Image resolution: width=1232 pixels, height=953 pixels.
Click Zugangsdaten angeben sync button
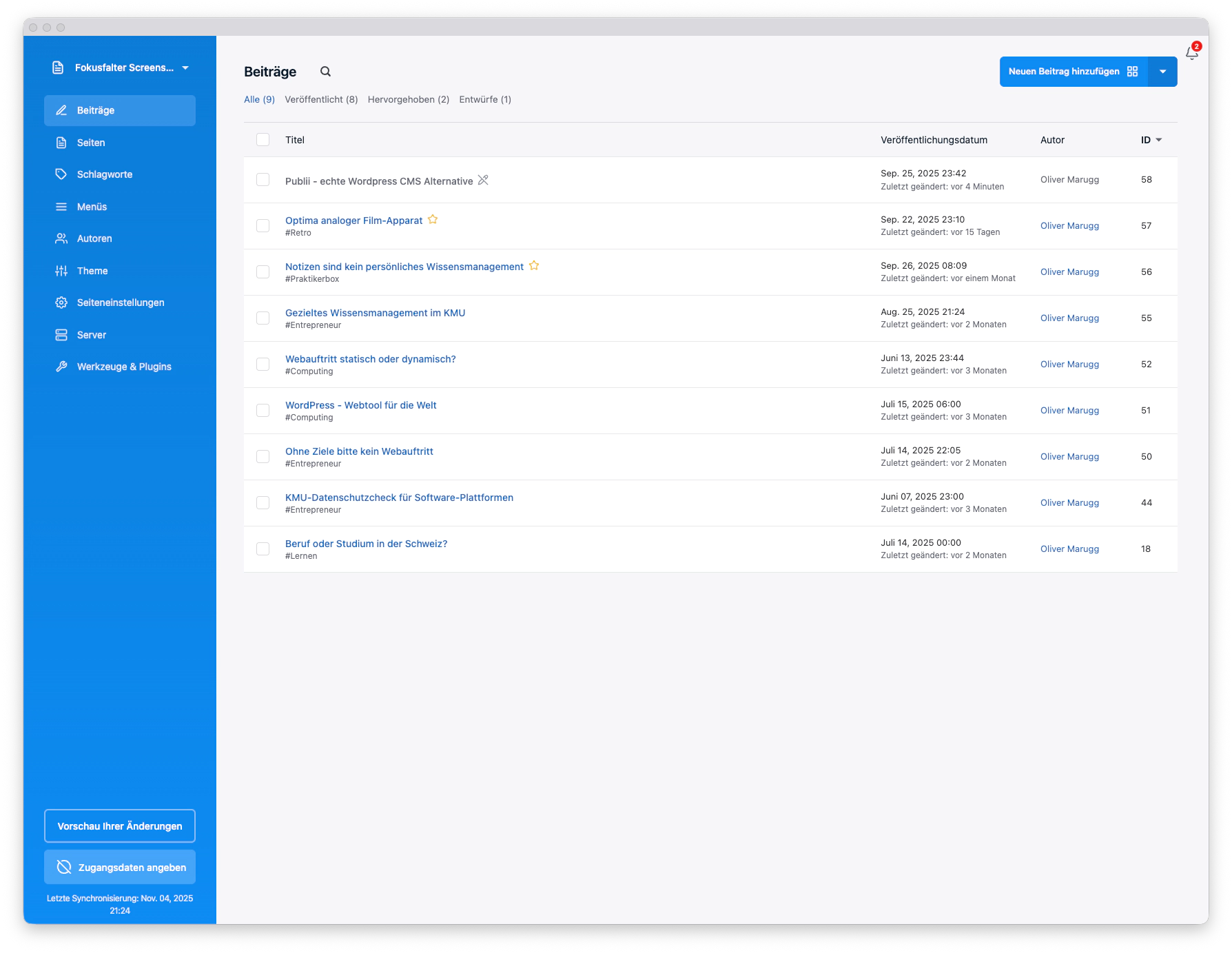coord(120,867)
